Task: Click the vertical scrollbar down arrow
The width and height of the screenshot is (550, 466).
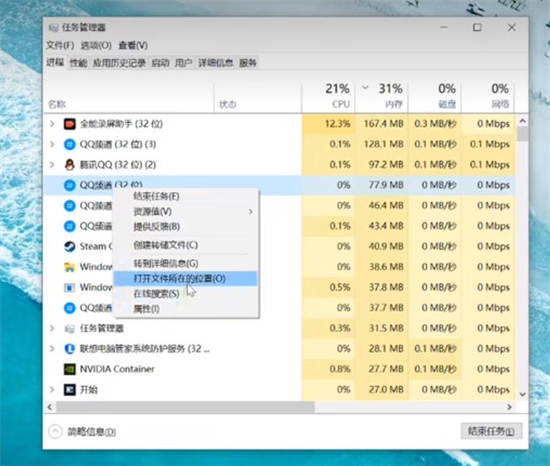Action: (522, 394)
